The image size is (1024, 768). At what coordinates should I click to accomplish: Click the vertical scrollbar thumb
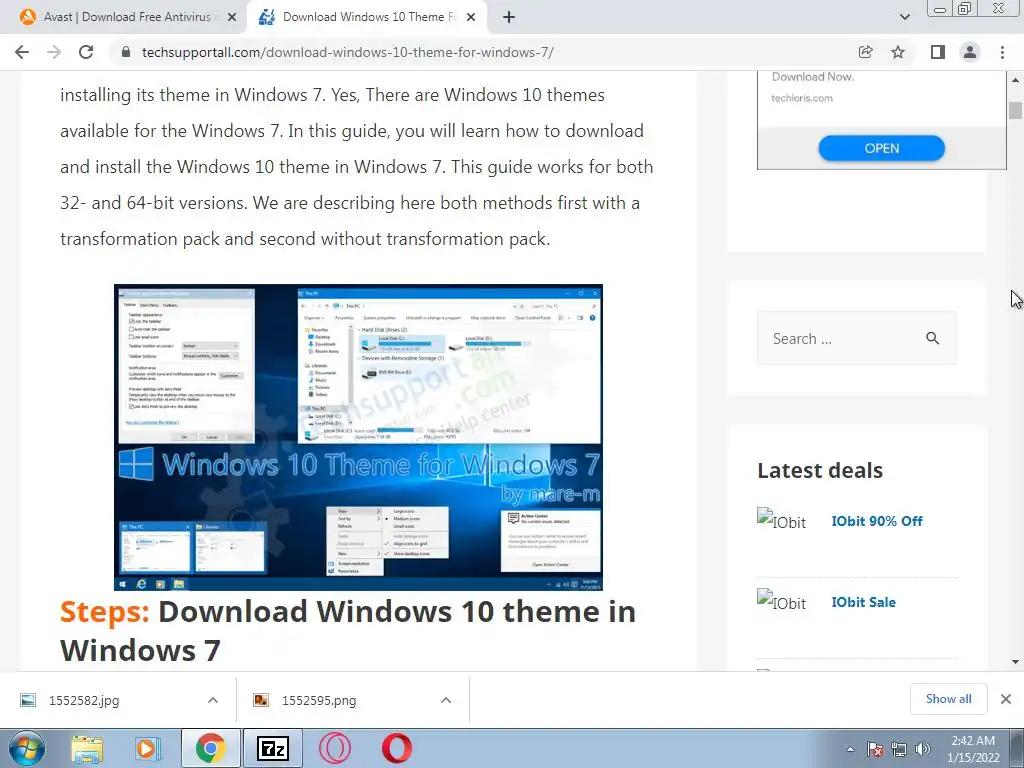(x=1015, y=110)
